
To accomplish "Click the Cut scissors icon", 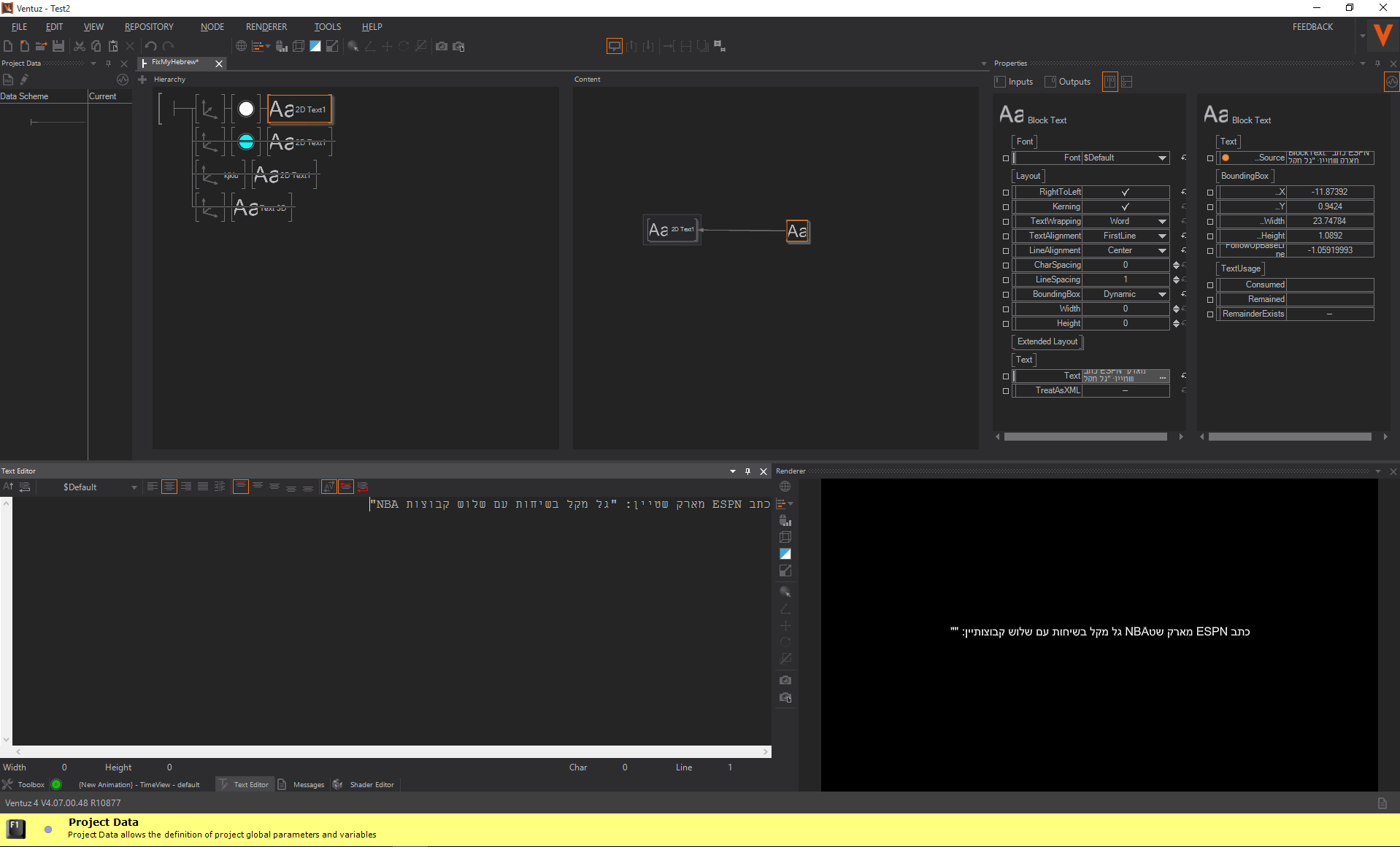I will tap(80, 46).
